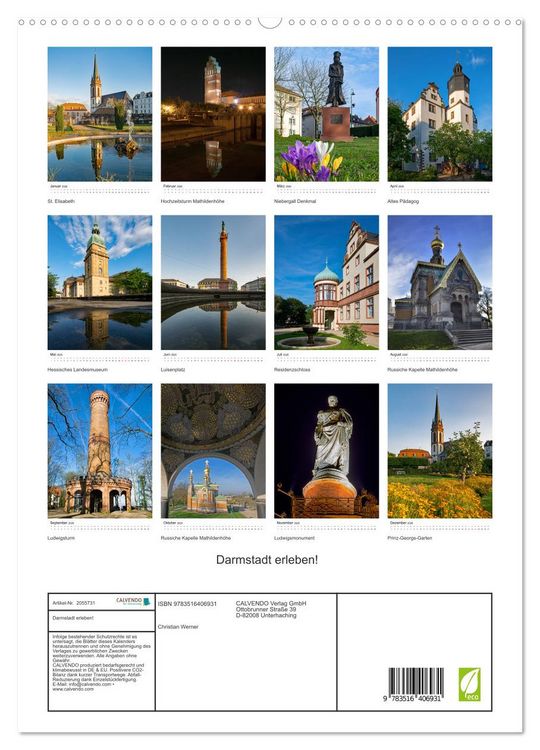Click the 'März' month label
Screen dimensions: 540x750
(284, 186)
